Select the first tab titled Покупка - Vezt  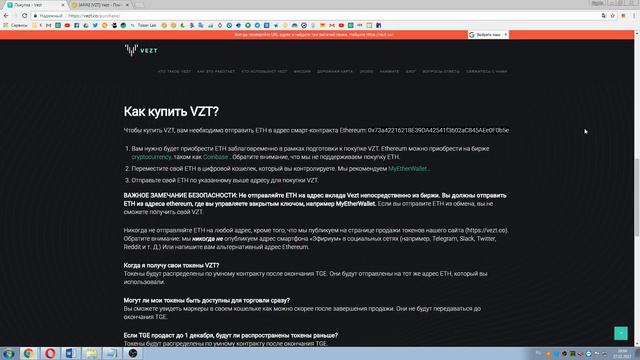[35, 5]
